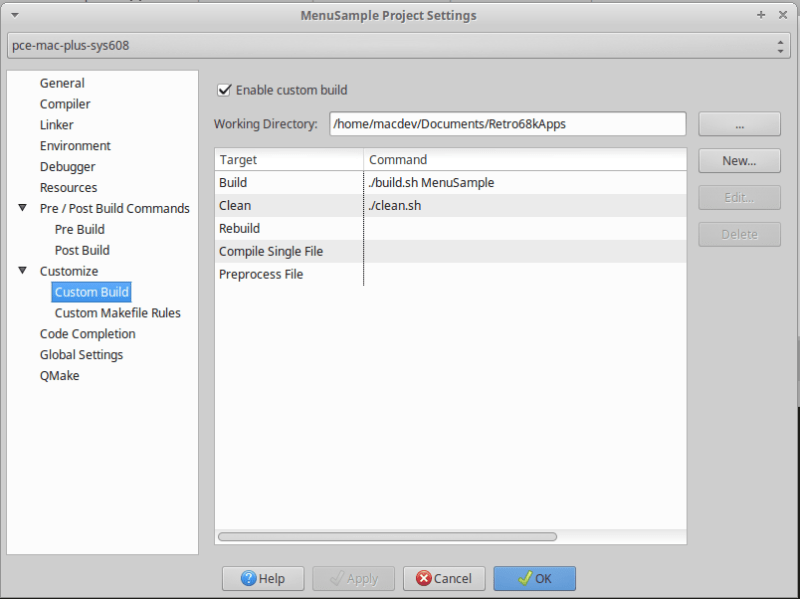Open Custom Makefile Rules page

[x=118, y=313]
